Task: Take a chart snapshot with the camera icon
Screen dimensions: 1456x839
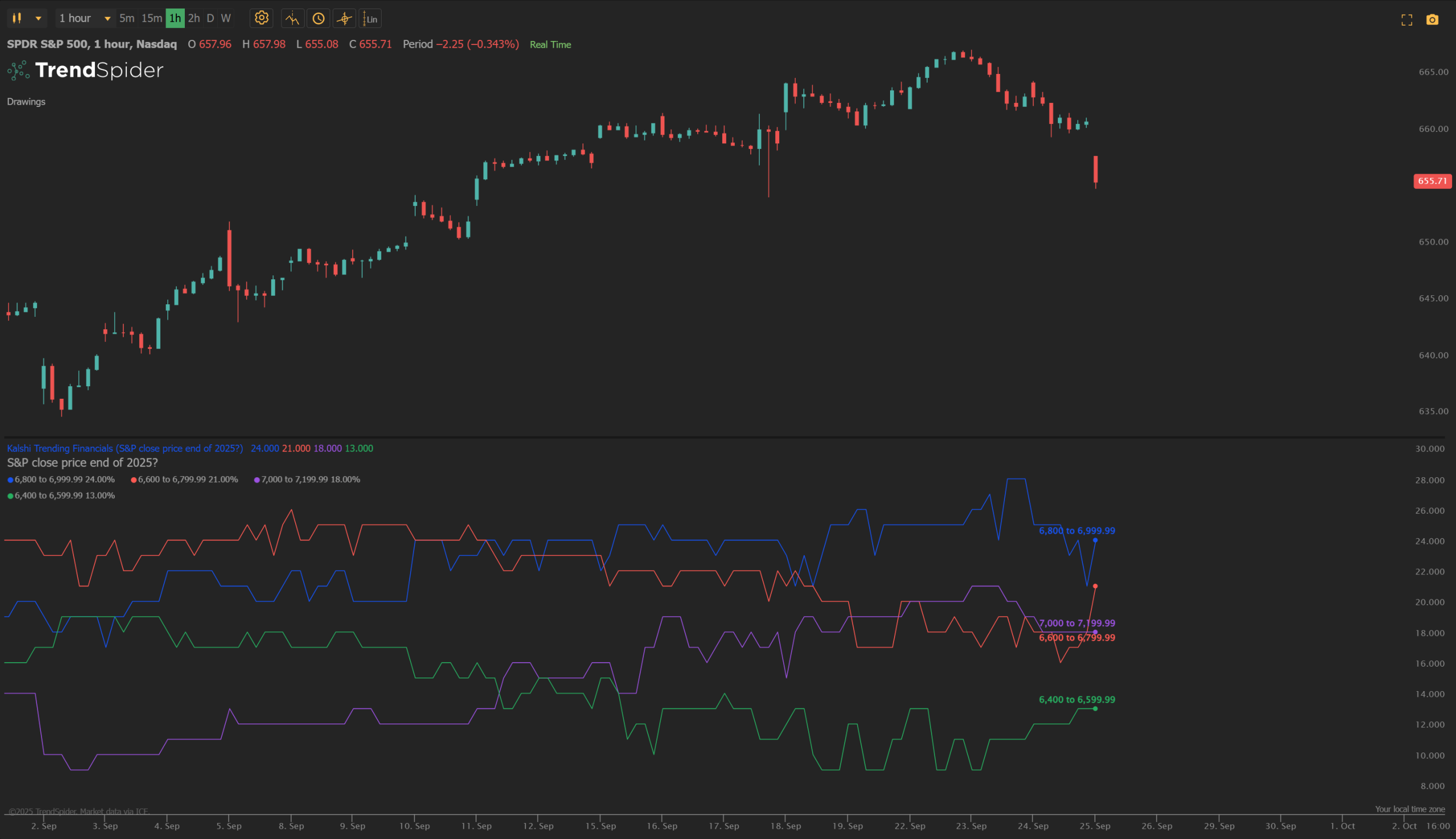Action: coord(1433,18)
